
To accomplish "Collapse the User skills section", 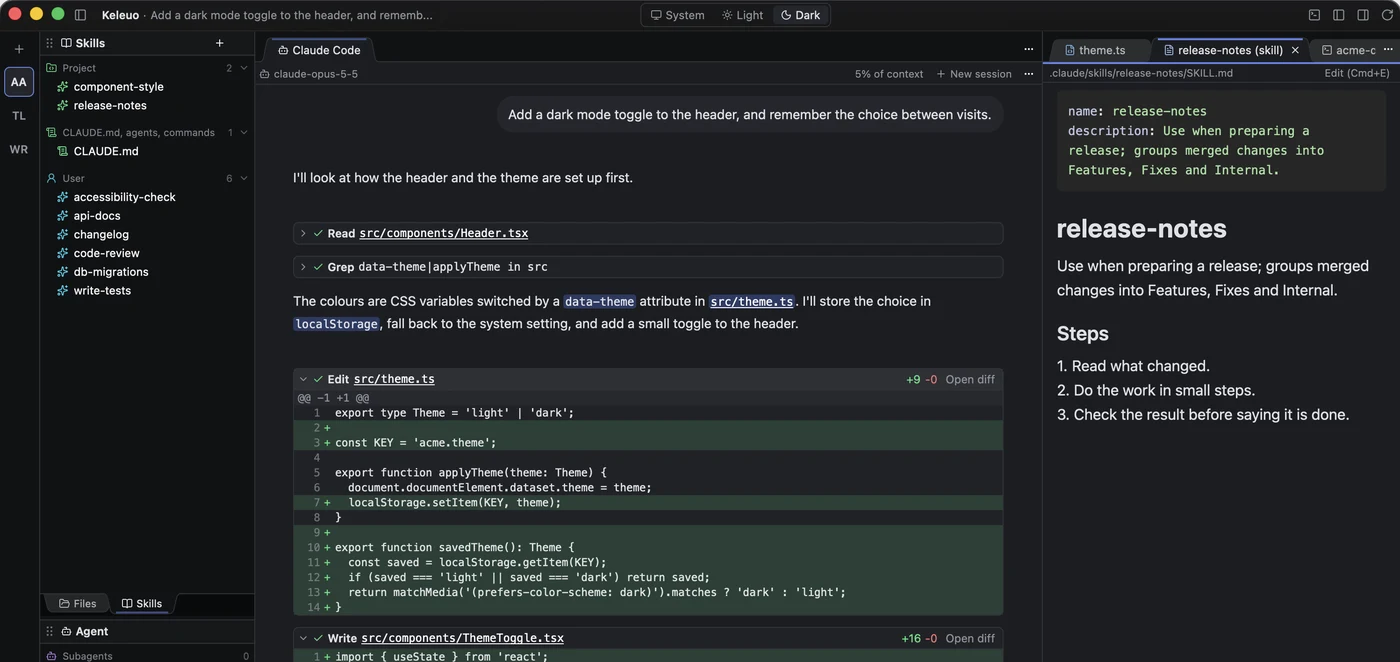I will [x=244, y=178].
